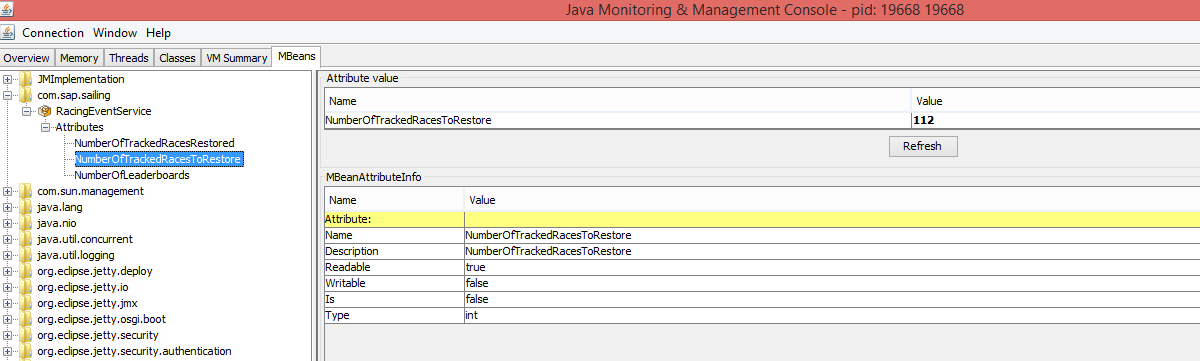Viewport: 1200px width, 361px height.
Task: Switch to the Threads tab
Action: (129, 58)
